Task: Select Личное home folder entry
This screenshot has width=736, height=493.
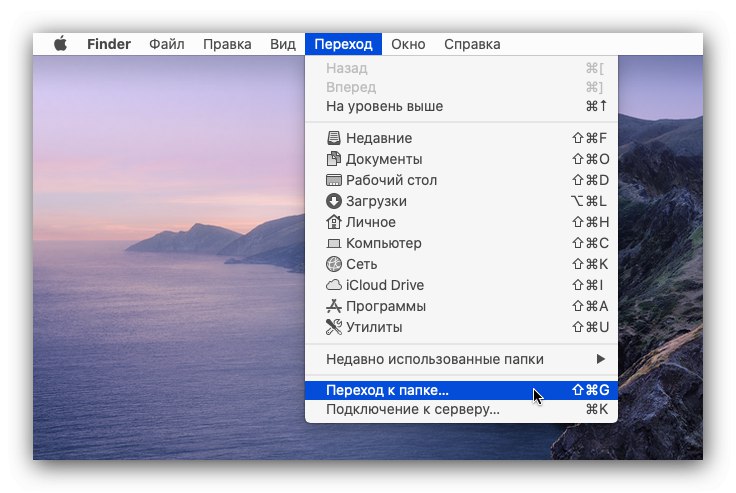Action: click(x=461, y=222)
